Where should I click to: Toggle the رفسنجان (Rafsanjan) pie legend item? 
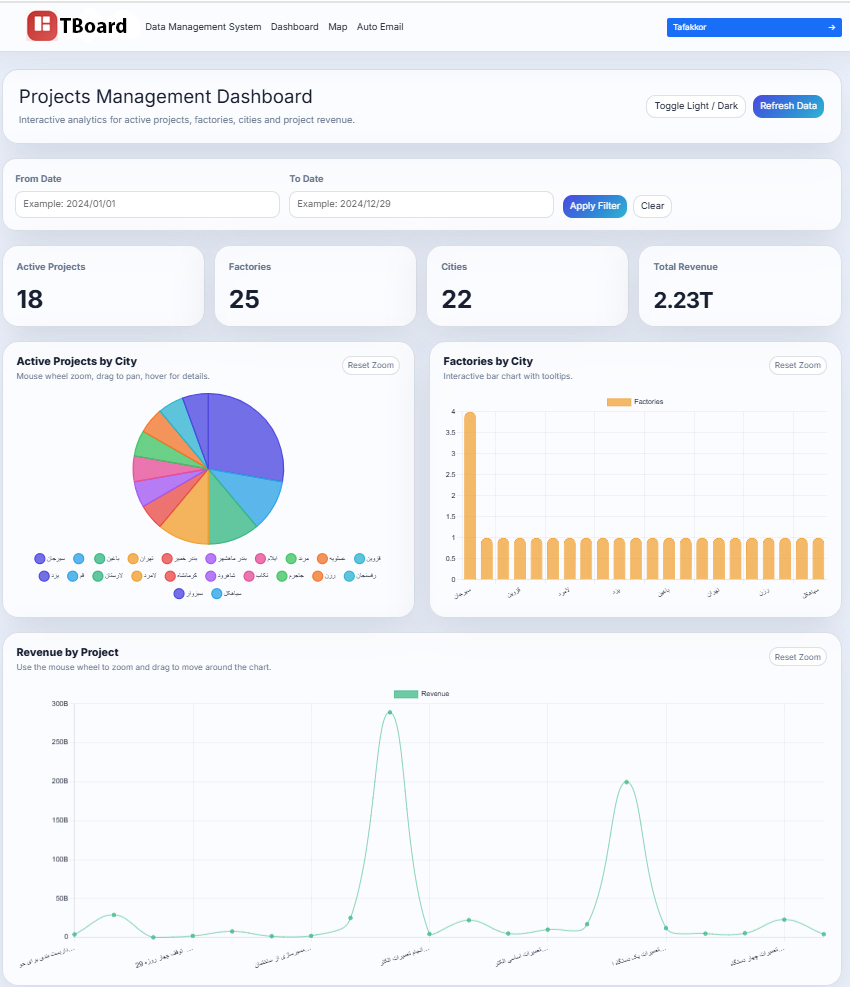pos(360,576)
